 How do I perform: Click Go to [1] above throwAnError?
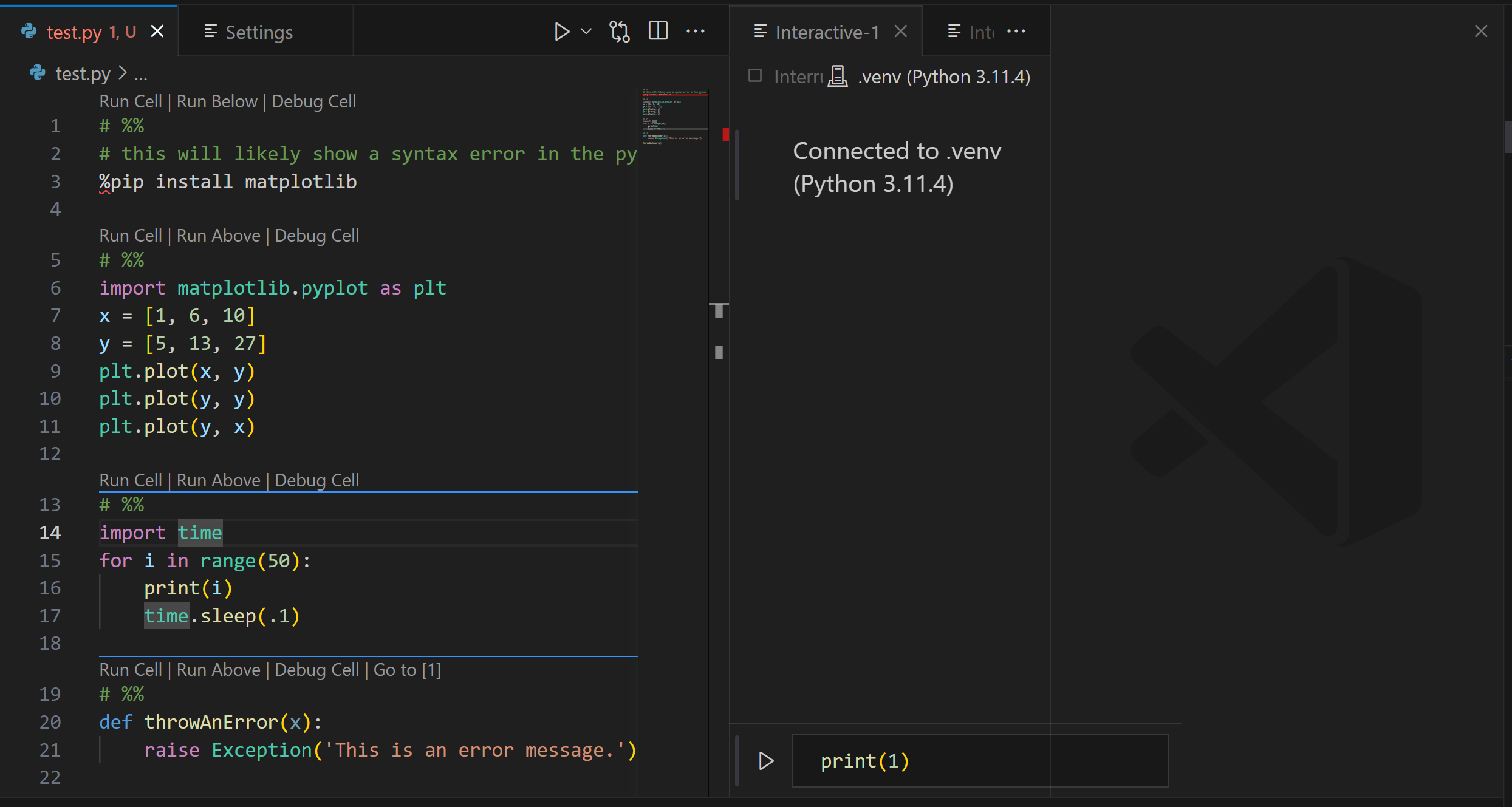pos(407,670)
